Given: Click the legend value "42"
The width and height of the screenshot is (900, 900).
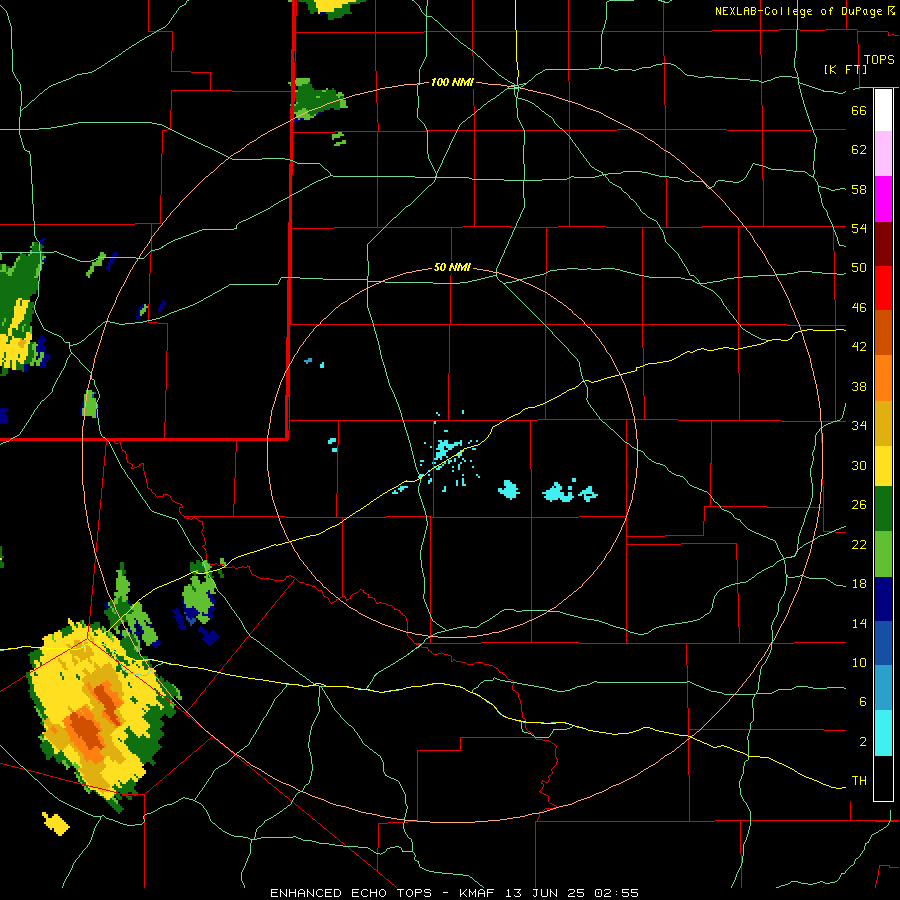Looking at the screenshot, I should point(859,346).
